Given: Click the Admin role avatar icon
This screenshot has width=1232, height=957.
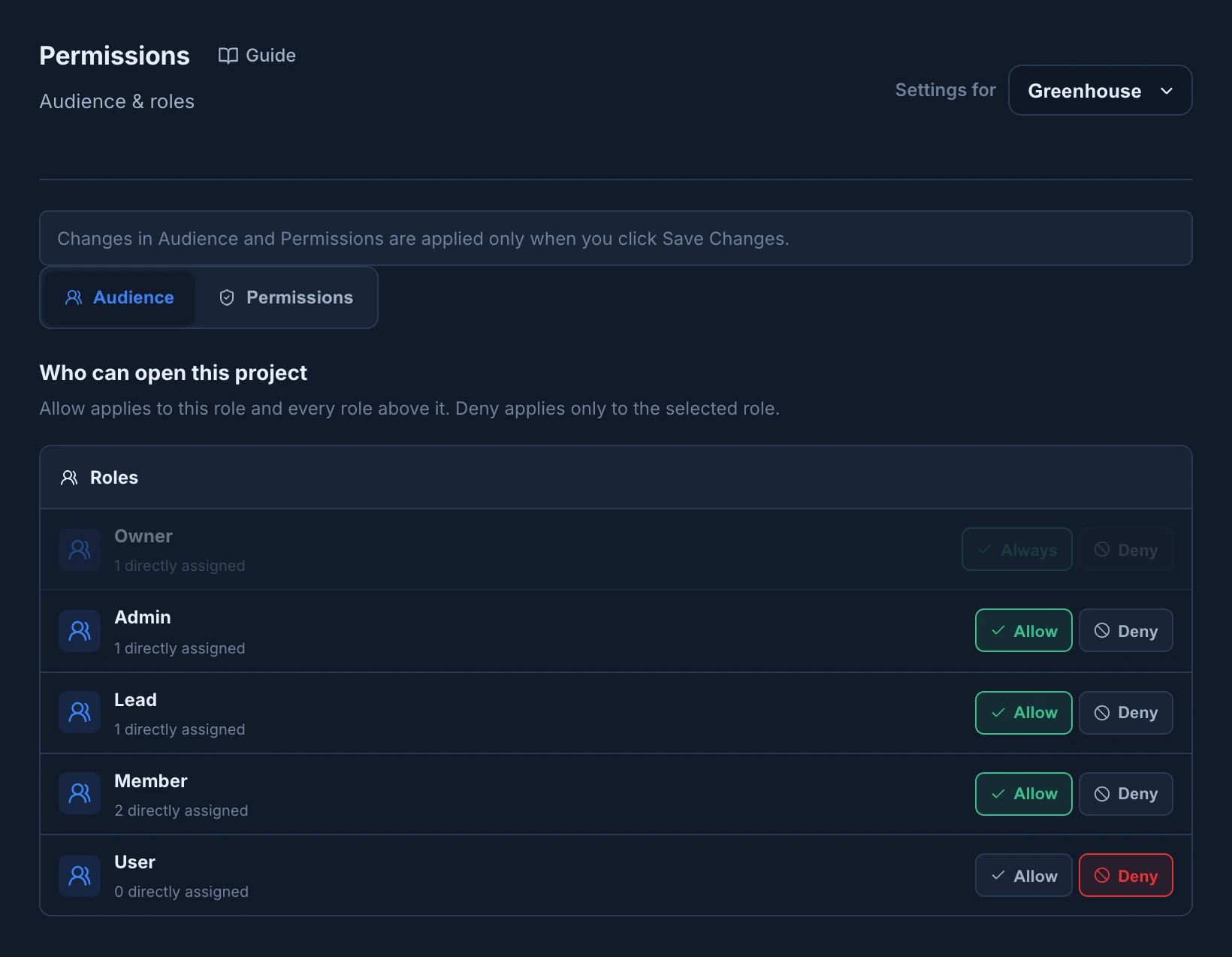Looking at the screenshot, I should coord(80,631).
